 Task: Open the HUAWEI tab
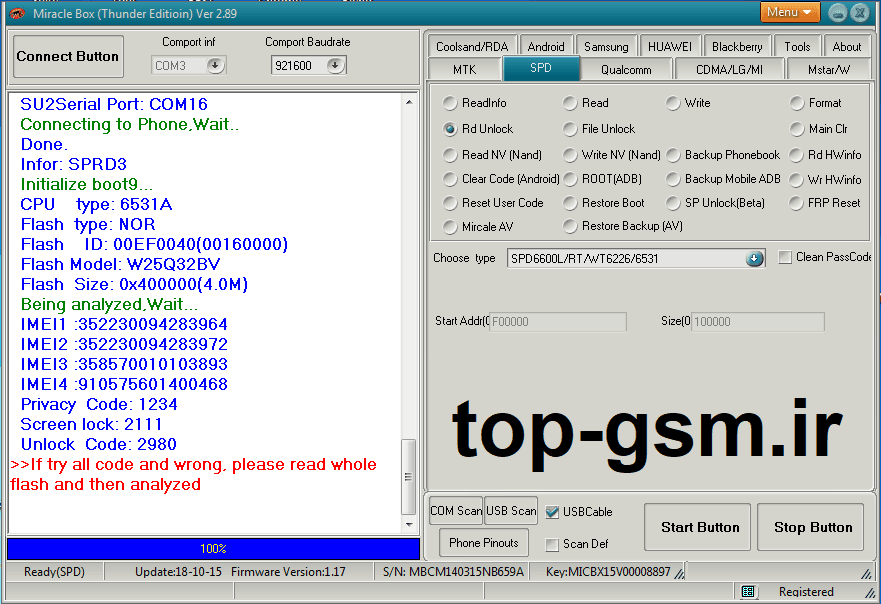coord(669,46)
